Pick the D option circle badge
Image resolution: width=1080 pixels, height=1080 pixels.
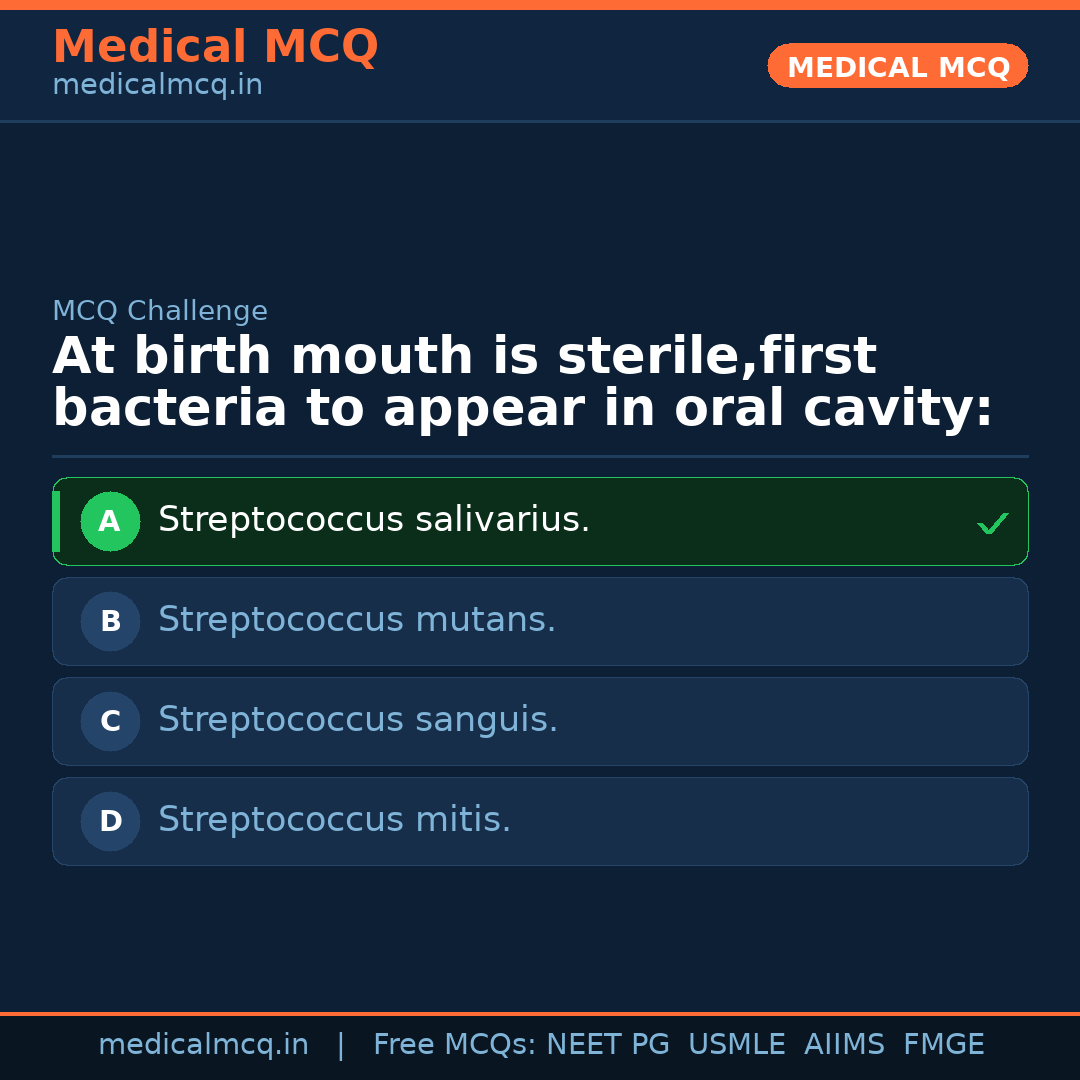110,821
